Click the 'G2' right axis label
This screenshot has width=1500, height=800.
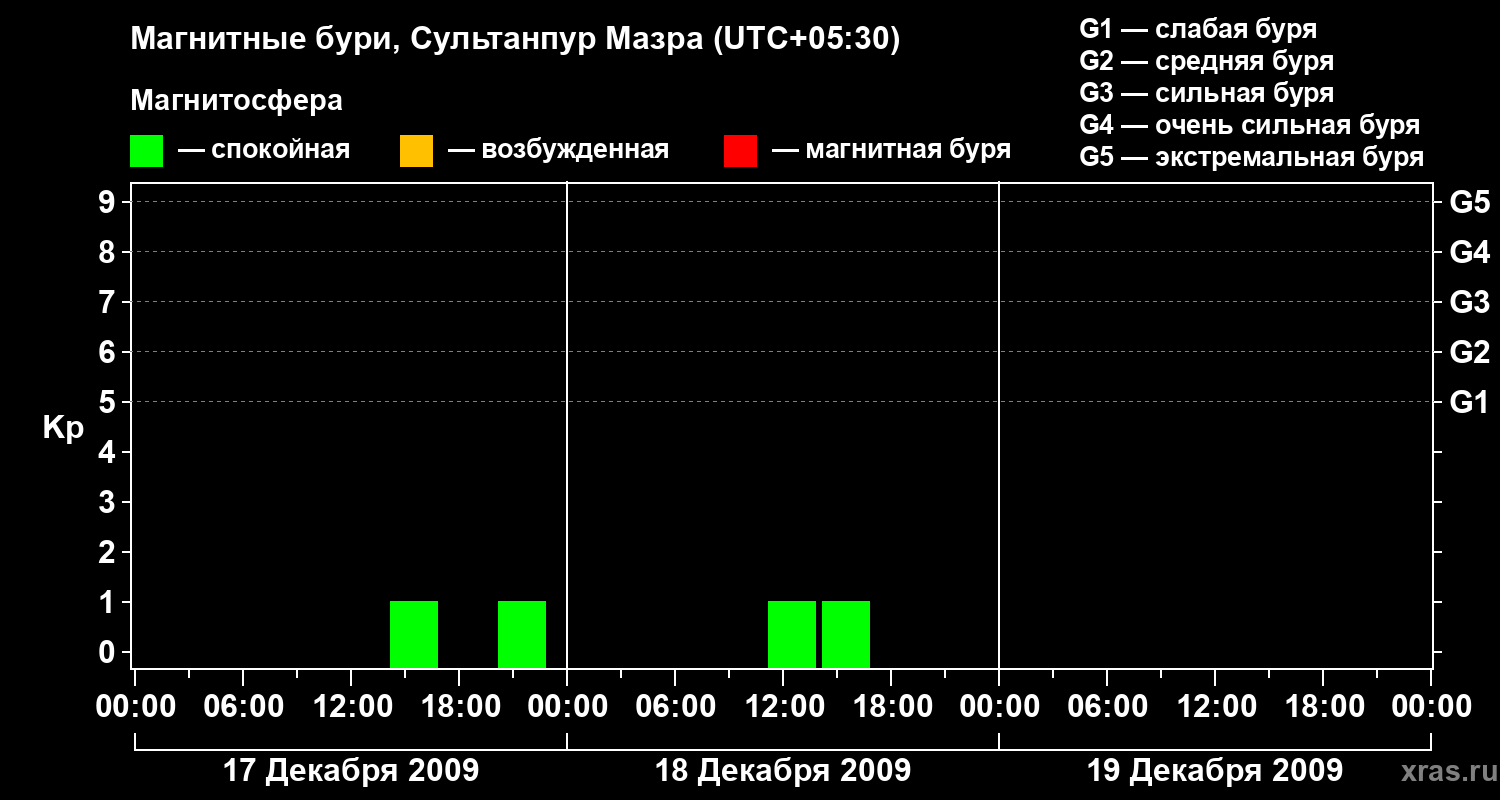pyautogui.click(x=1470, y=353)
